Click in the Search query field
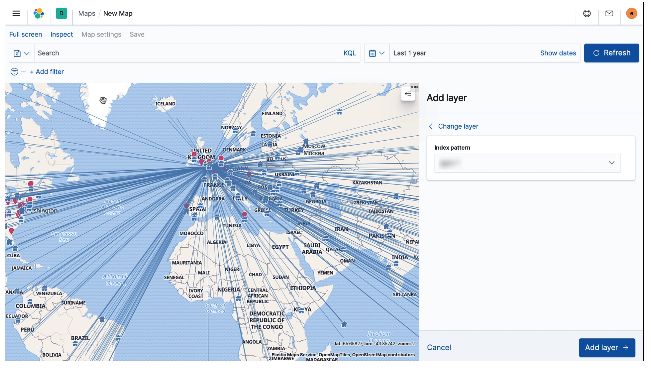Image resolution: width=651 pixels, height=370 pixels. tap(189, 53)
